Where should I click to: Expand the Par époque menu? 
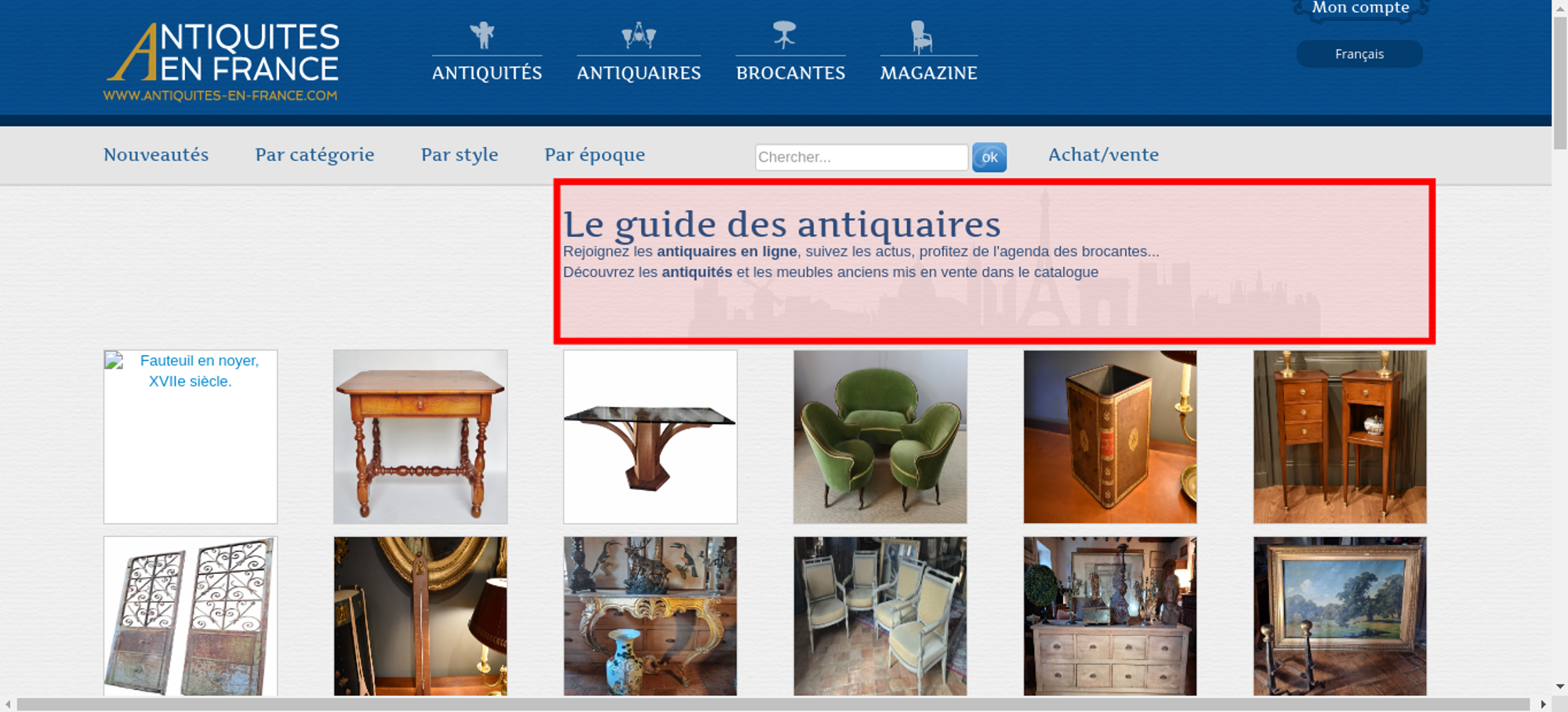coord(594,154)
